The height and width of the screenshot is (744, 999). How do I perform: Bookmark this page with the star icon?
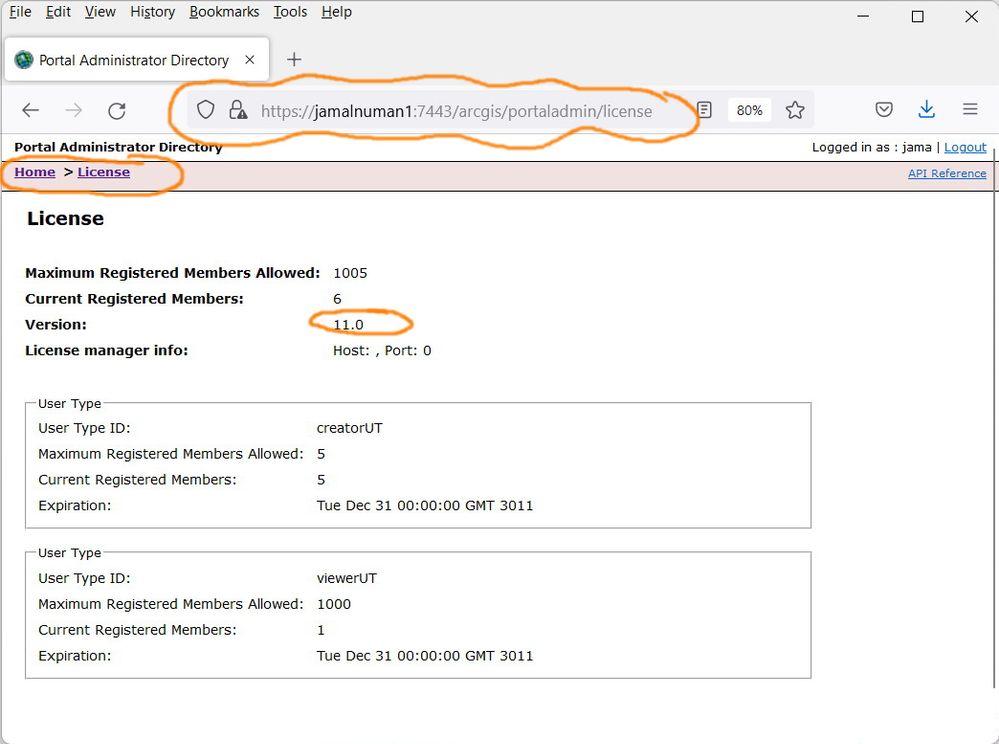(794, 110)
